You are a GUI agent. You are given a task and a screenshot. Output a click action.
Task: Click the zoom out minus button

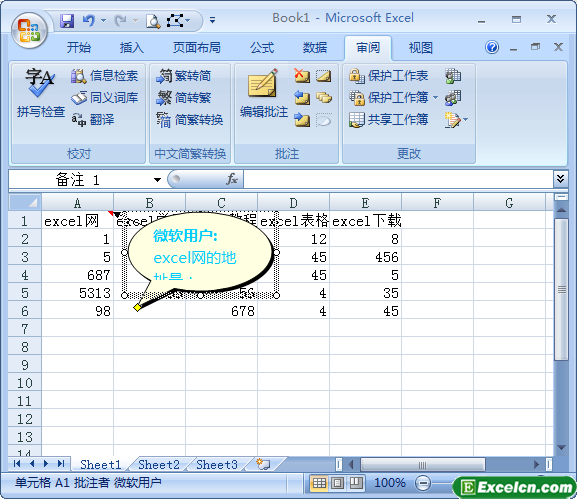coord(423,482)
